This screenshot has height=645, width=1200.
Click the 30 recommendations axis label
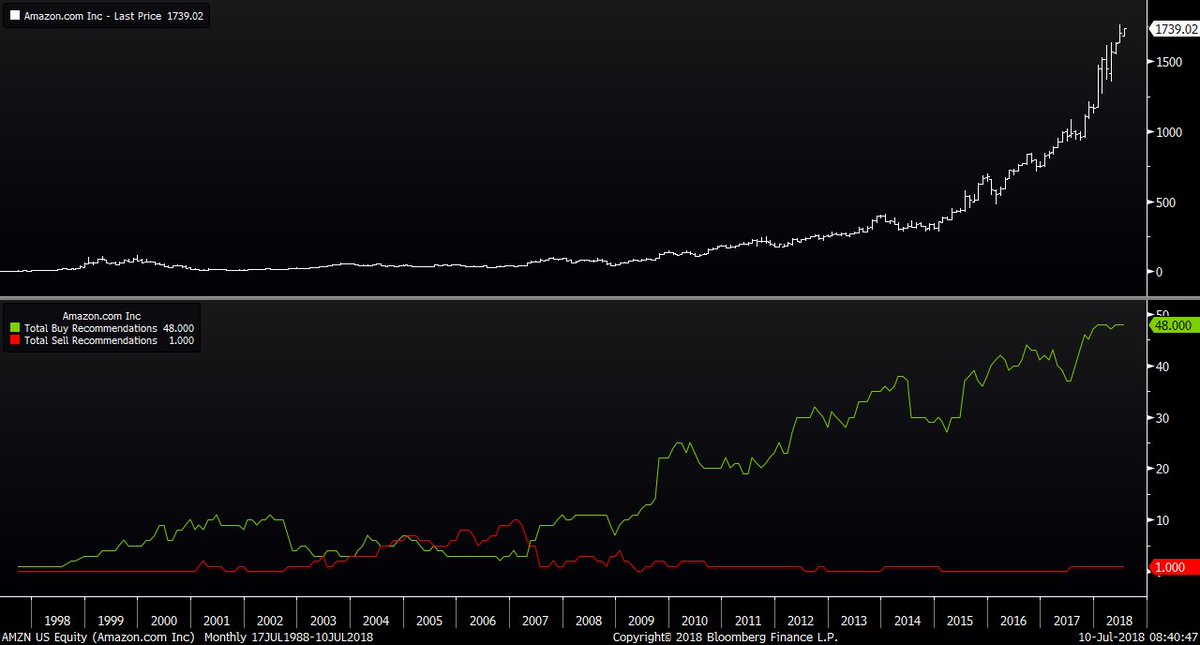pos(1161,417)
